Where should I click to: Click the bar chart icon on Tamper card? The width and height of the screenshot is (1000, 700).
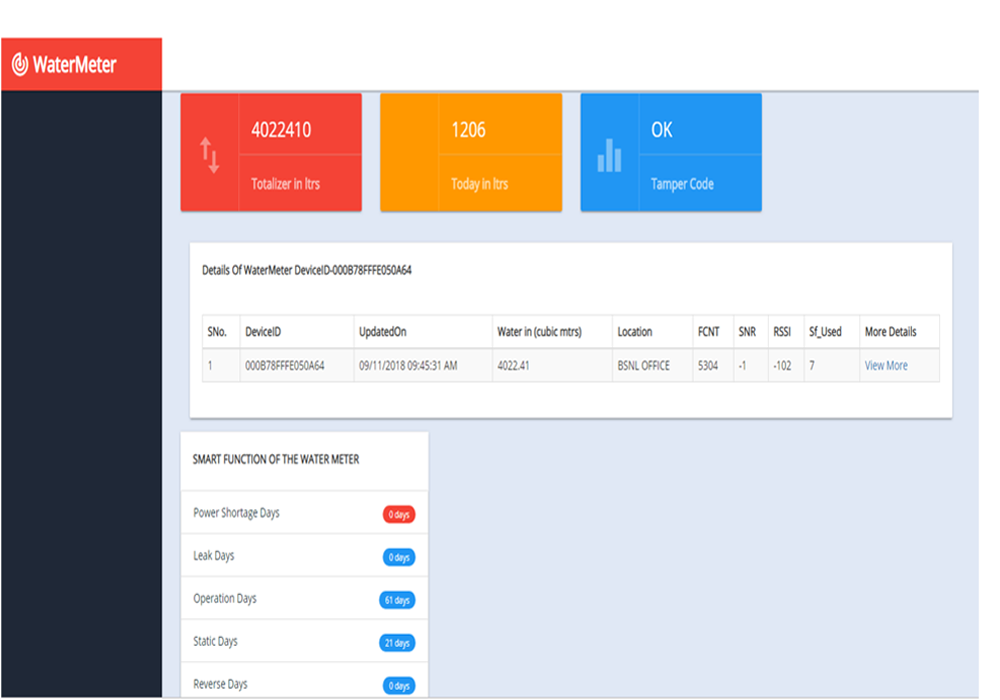click(609, 155)
